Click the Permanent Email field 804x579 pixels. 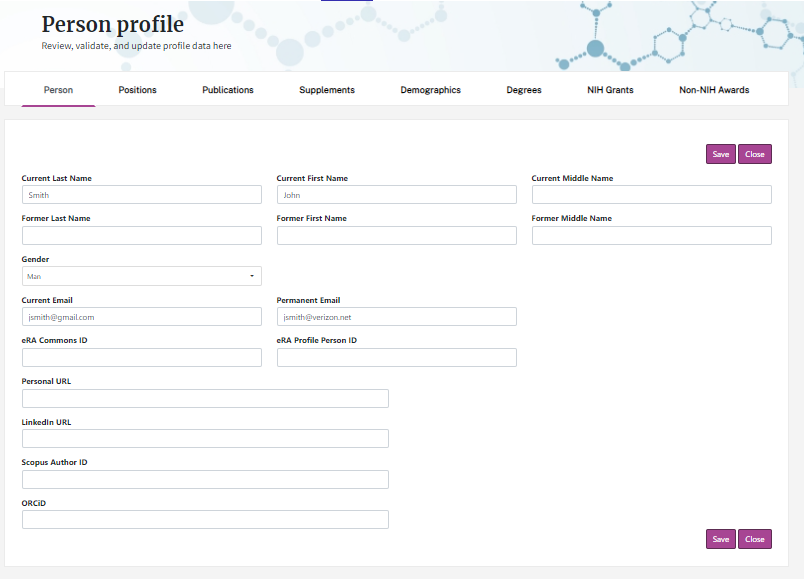pyautogui.click(x=397, y=316)
